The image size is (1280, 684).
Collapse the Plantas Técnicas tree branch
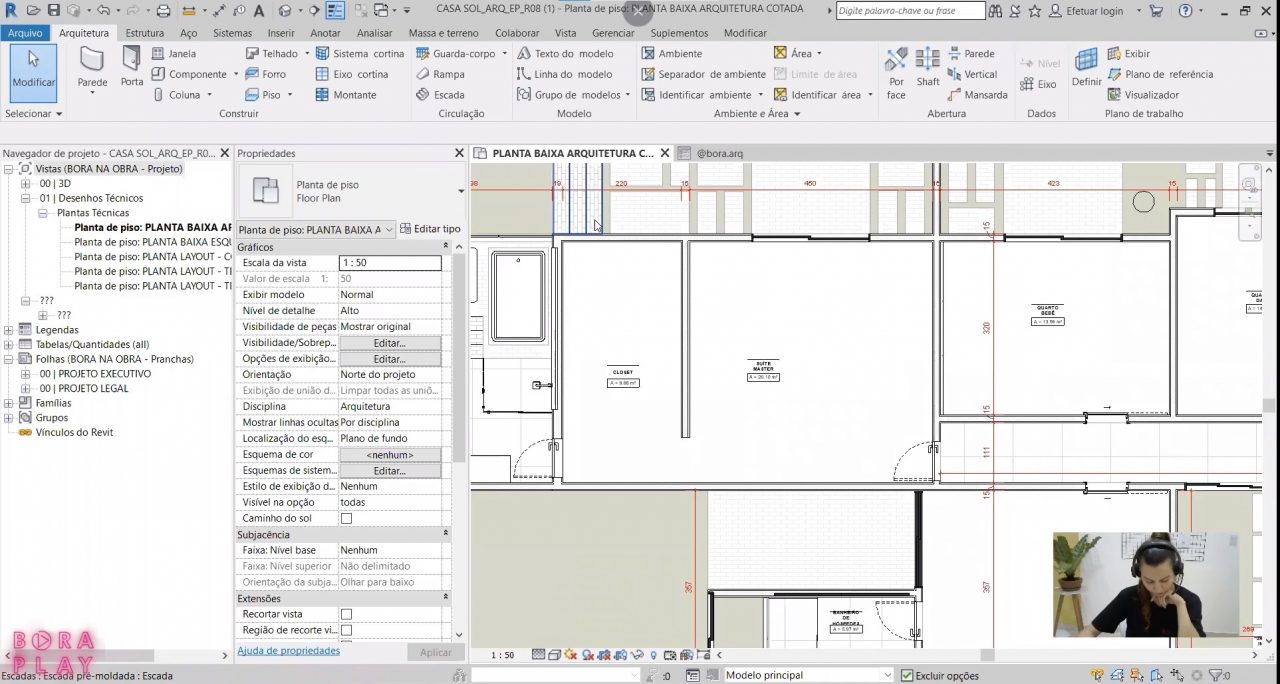coord(42,213)
